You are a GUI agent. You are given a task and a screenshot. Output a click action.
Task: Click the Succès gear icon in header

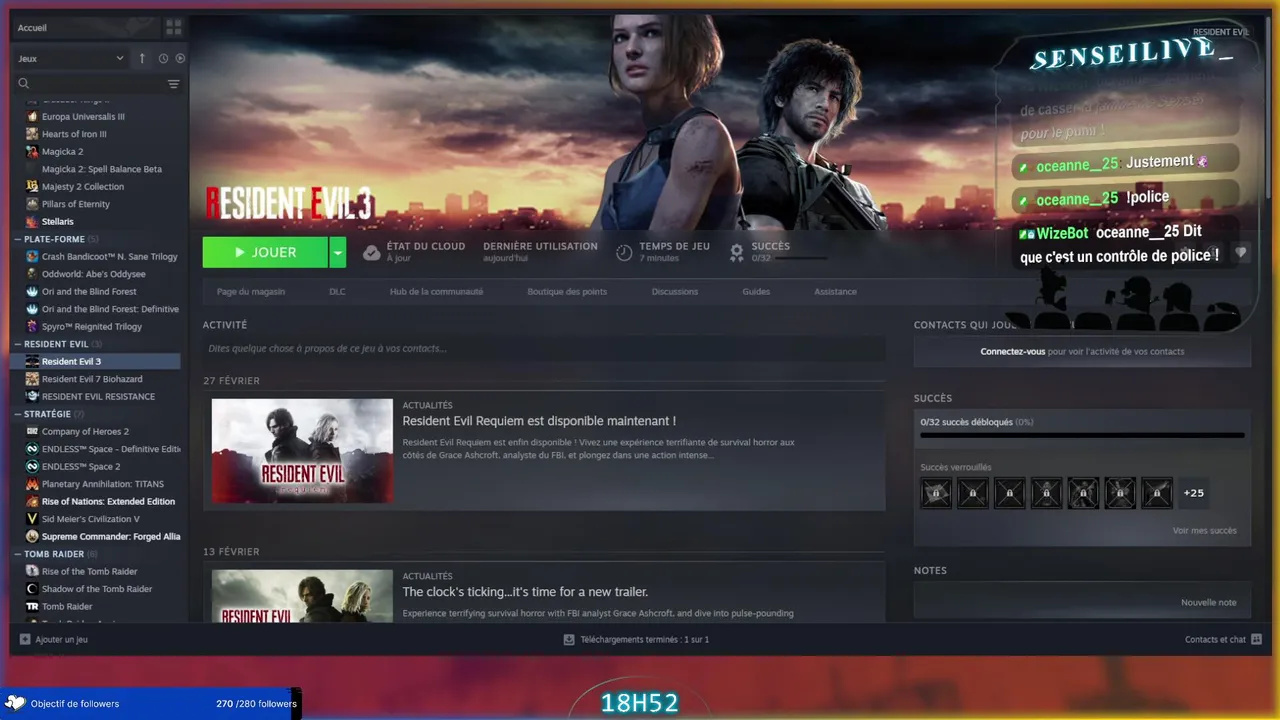(x=737, y=253)
